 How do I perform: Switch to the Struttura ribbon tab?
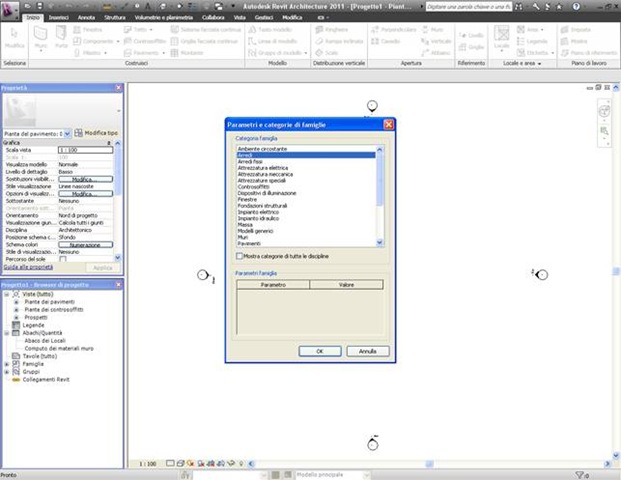[x=115, y=17]
